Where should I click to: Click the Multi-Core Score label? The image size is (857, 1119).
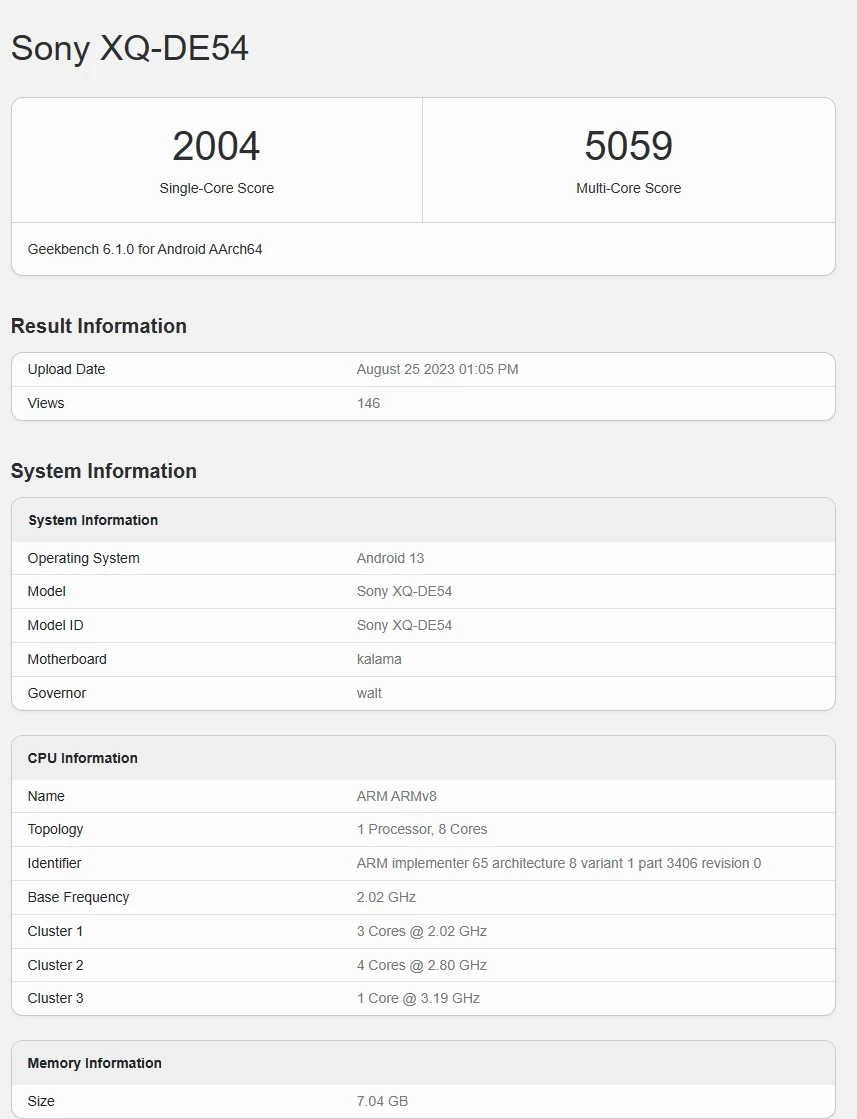click(x=628, y=188)
